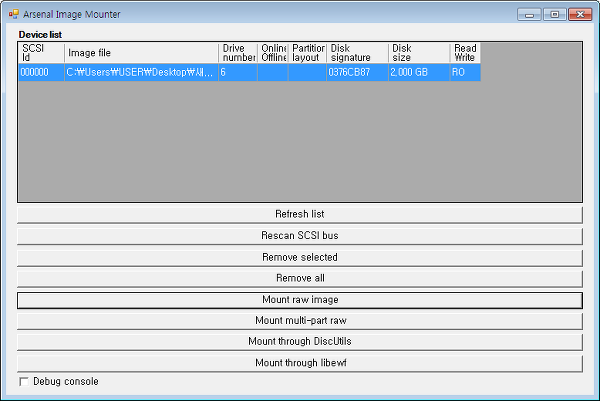Mount through libewf
This screenshot has width=600, height=401.
tap(300, 363)
